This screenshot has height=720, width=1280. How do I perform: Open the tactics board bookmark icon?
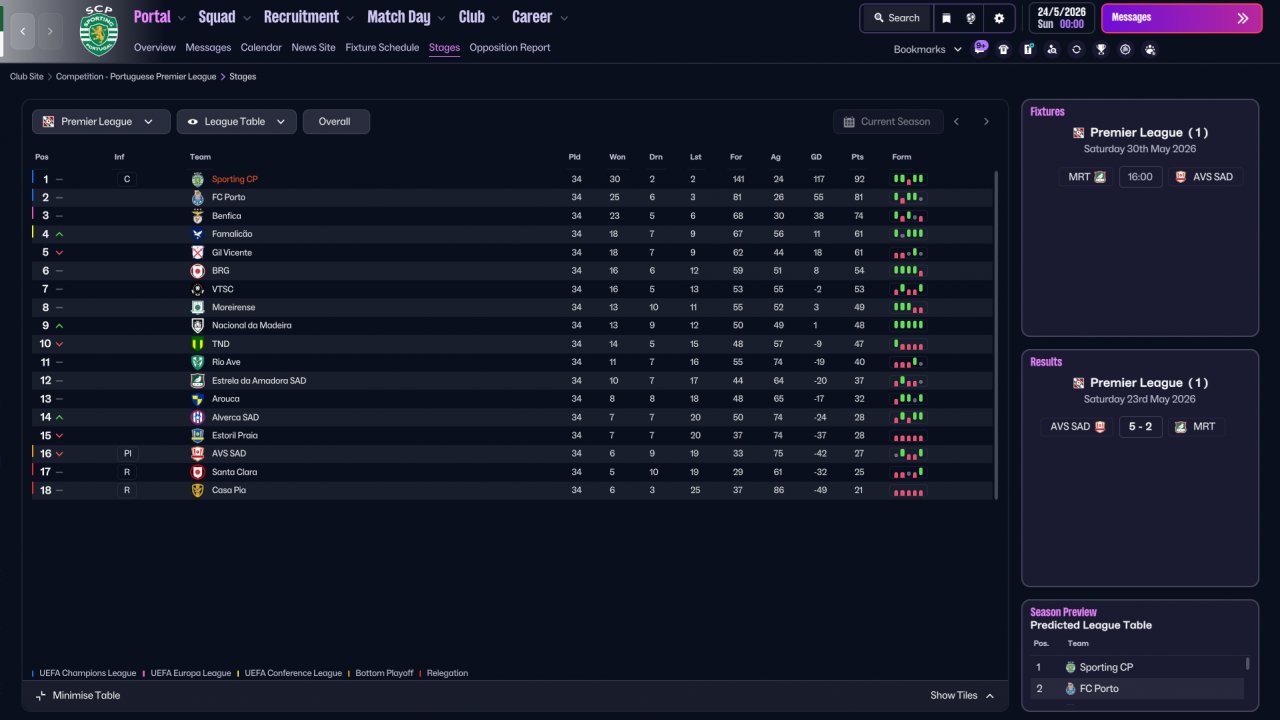(1028, 49)
